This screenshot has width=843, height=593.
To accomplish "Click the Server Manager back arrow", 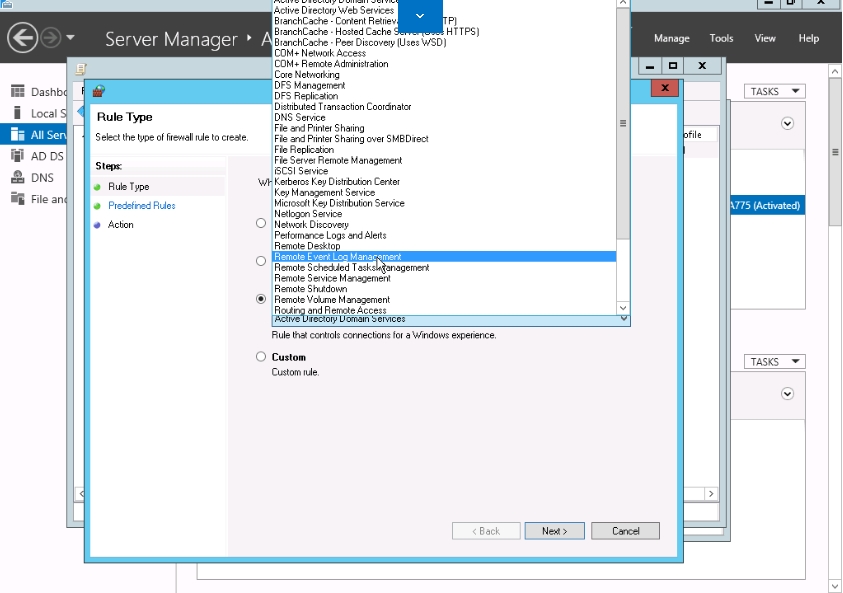I will point(22,38).
